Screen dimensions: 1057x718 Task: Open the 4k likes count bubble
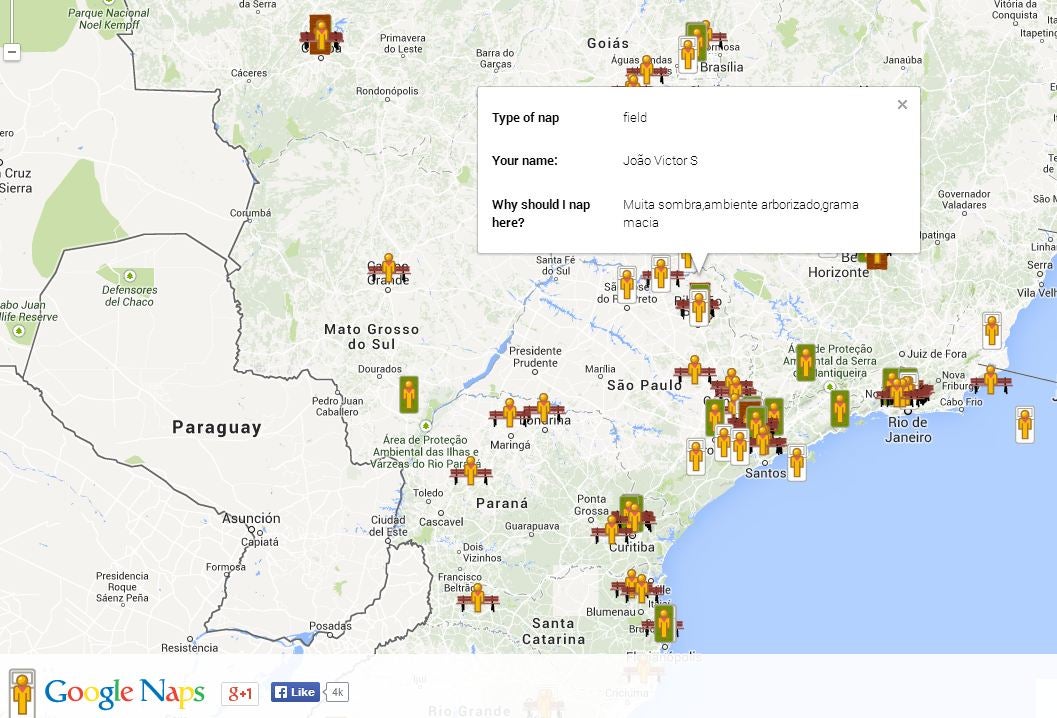(337, 691)
